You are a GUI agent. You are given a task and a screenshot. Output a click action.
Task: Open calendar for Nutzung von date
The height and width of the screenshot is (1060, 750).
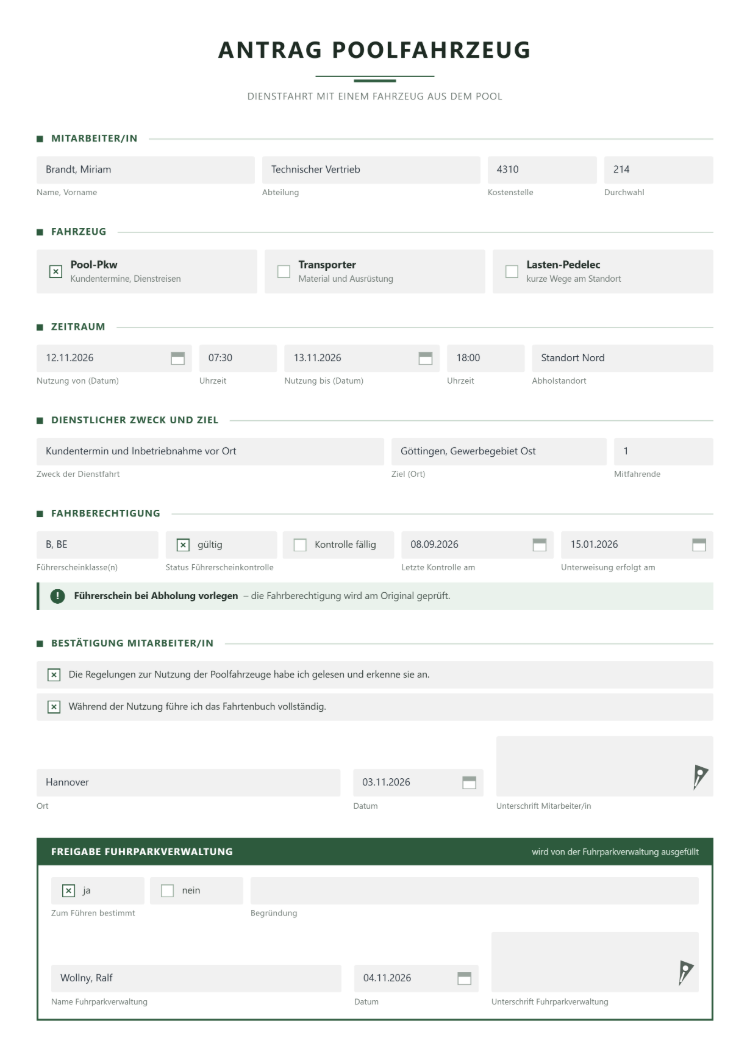coord(178,358)
